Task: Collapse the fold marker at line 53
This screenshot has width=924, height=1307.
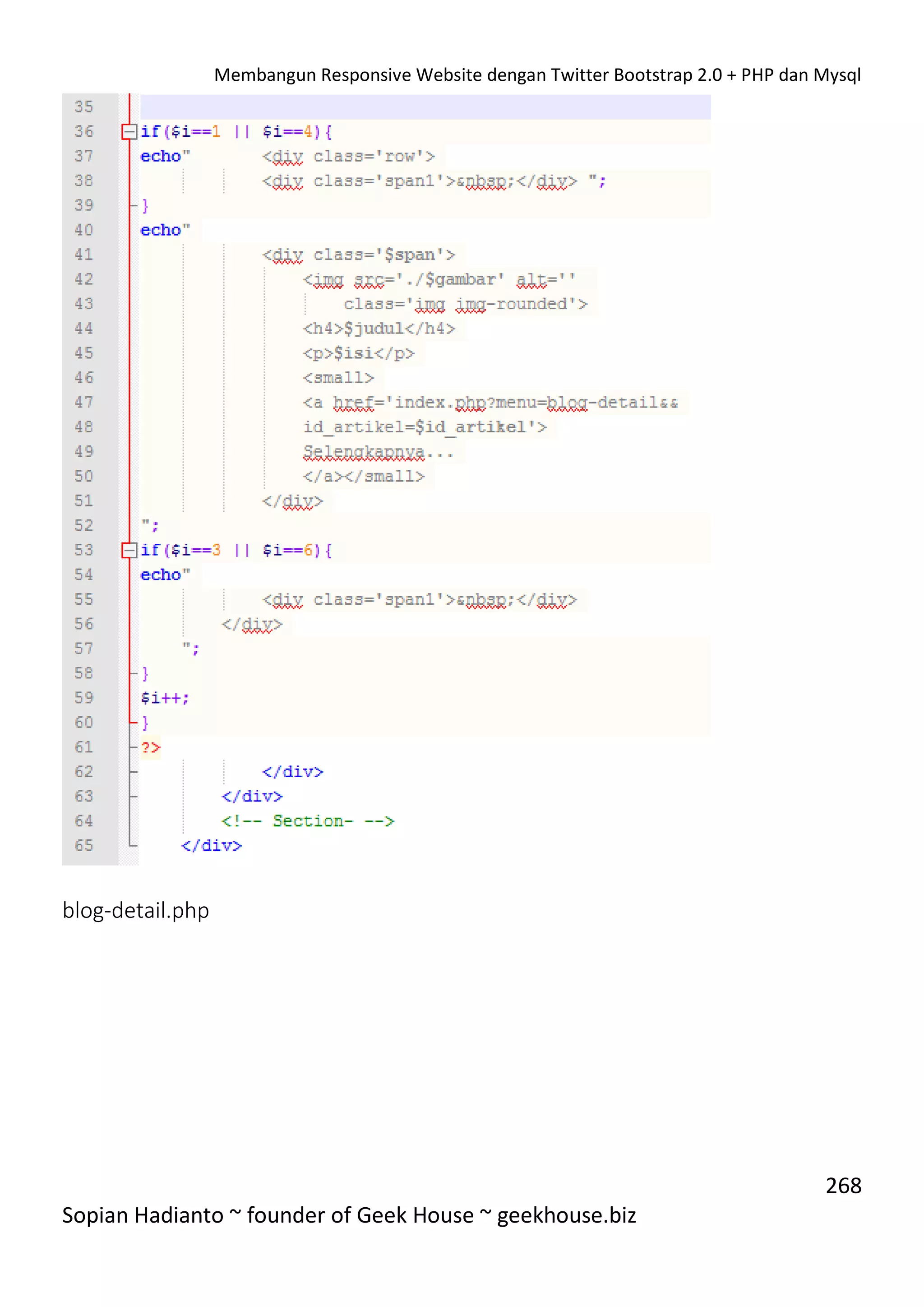Action: (129, 550)
